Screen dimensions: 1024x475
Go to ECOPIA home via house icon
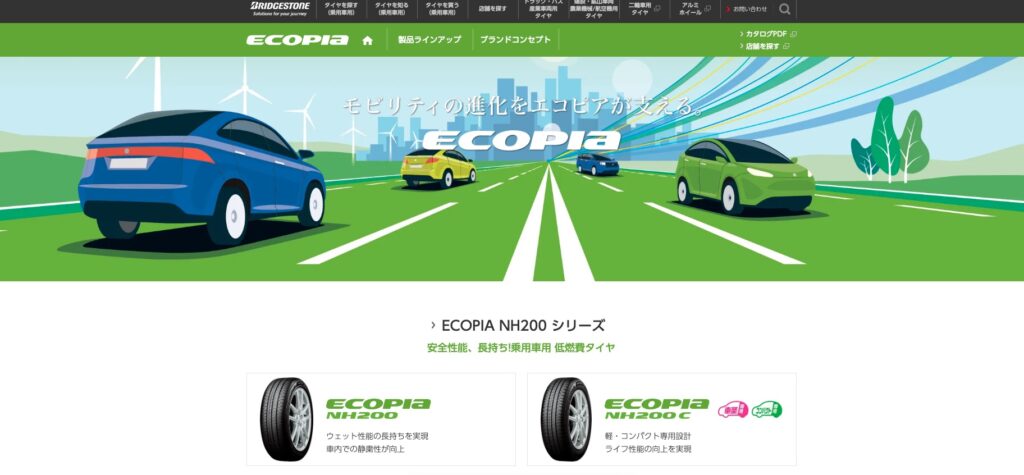pyautogui.click(x=368, y=41)
